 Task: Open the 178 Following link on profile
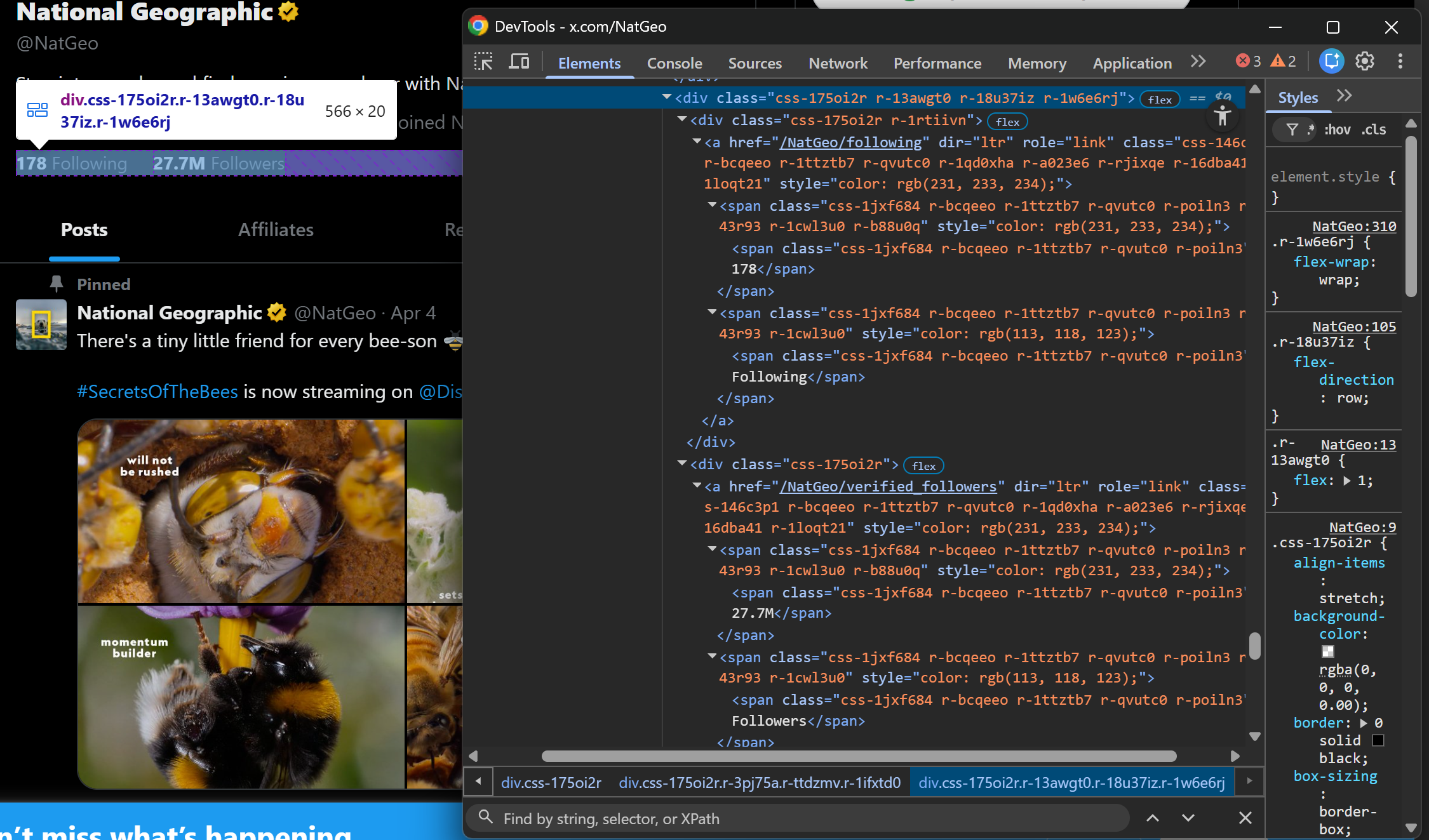point(71,164)
